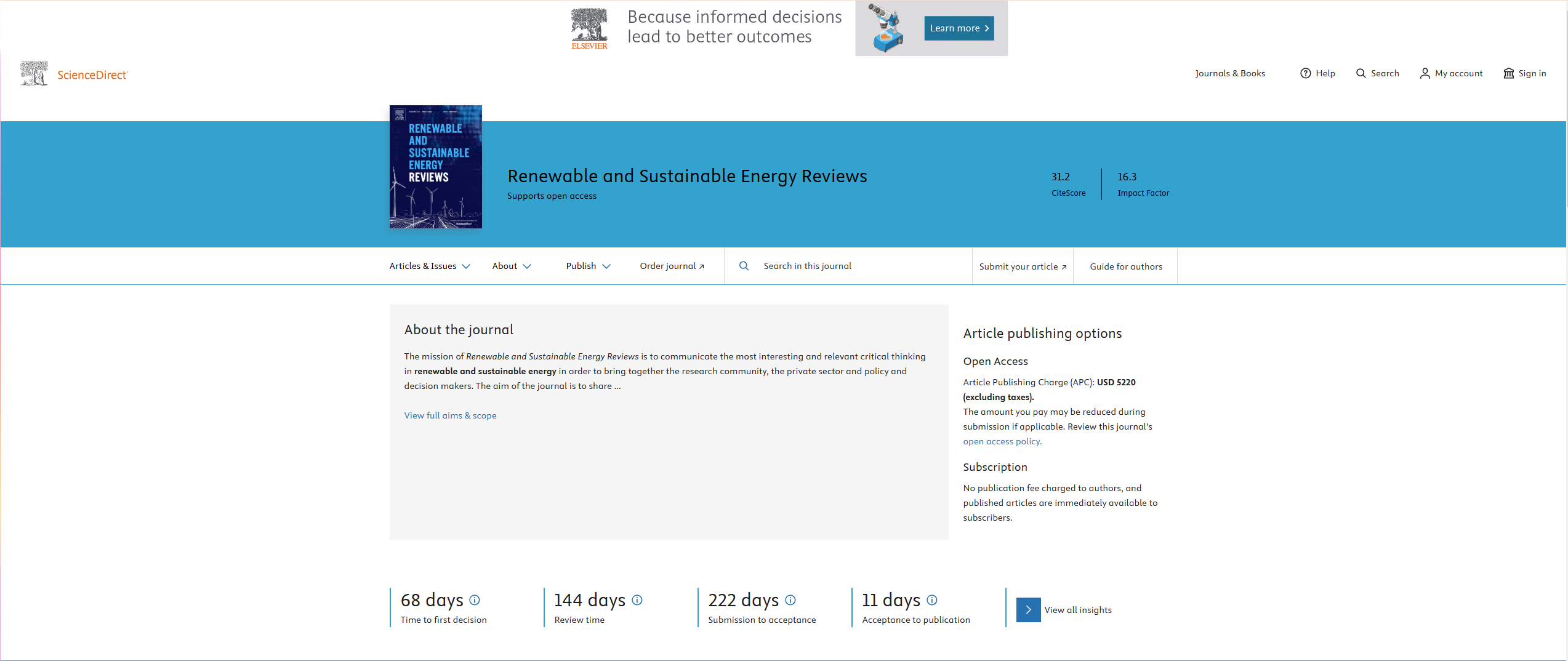Click the Elsevier tree logo in header
This screenshot has width=1568, height=661.
(34, 73)
